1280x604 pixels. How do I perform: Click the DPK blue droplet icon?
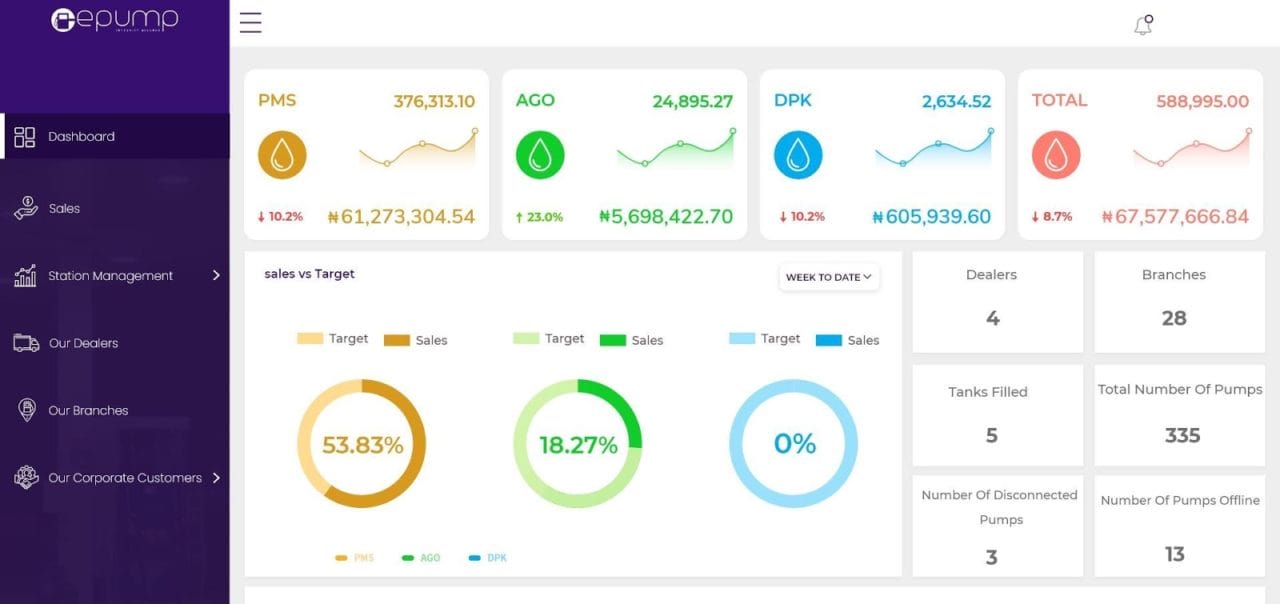pos(798,155)
